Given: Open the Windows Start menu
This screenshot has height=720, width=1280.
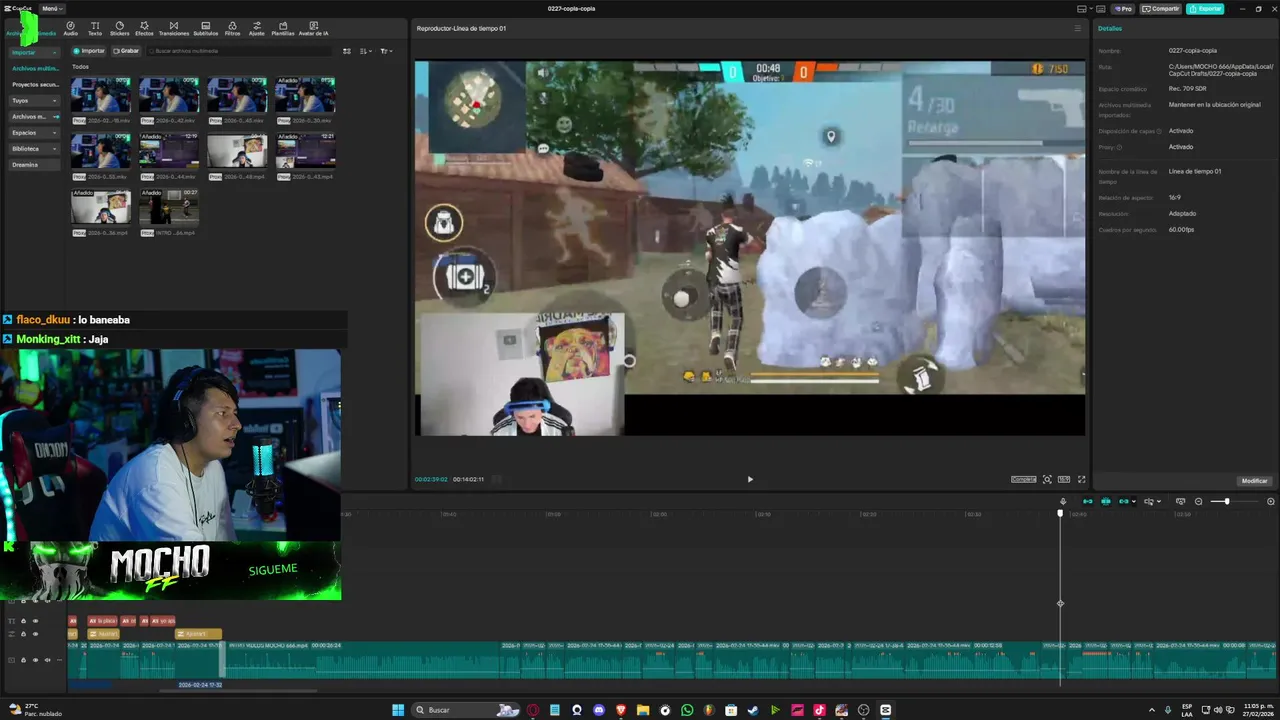Looking at the screenshot, I should tap(398, 710).
